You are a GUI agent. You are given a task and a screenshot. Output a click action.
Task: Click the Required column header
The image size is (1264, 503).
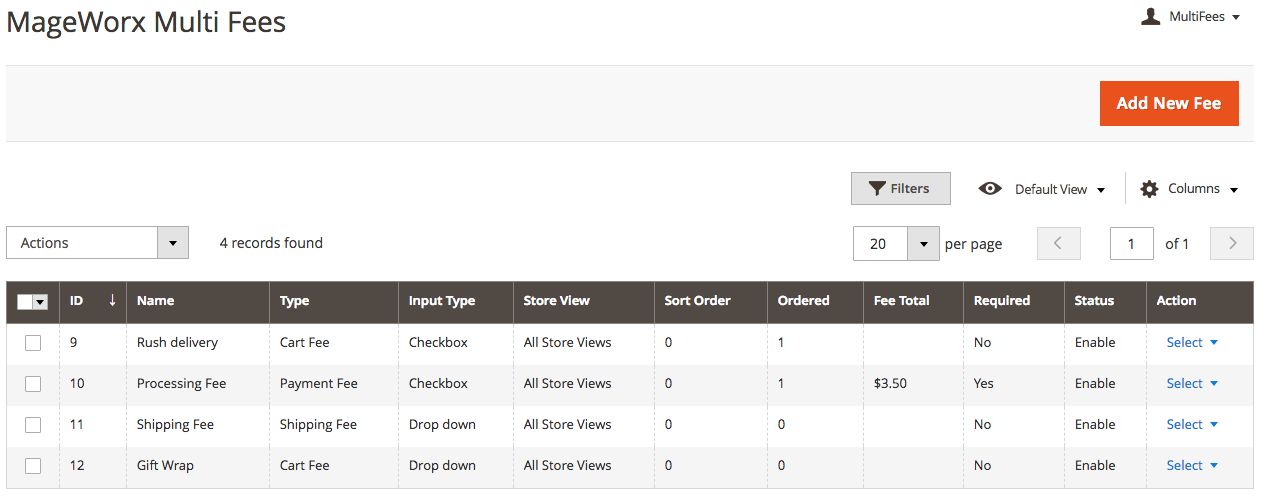pyautogui.click(x=1014, y=300)
